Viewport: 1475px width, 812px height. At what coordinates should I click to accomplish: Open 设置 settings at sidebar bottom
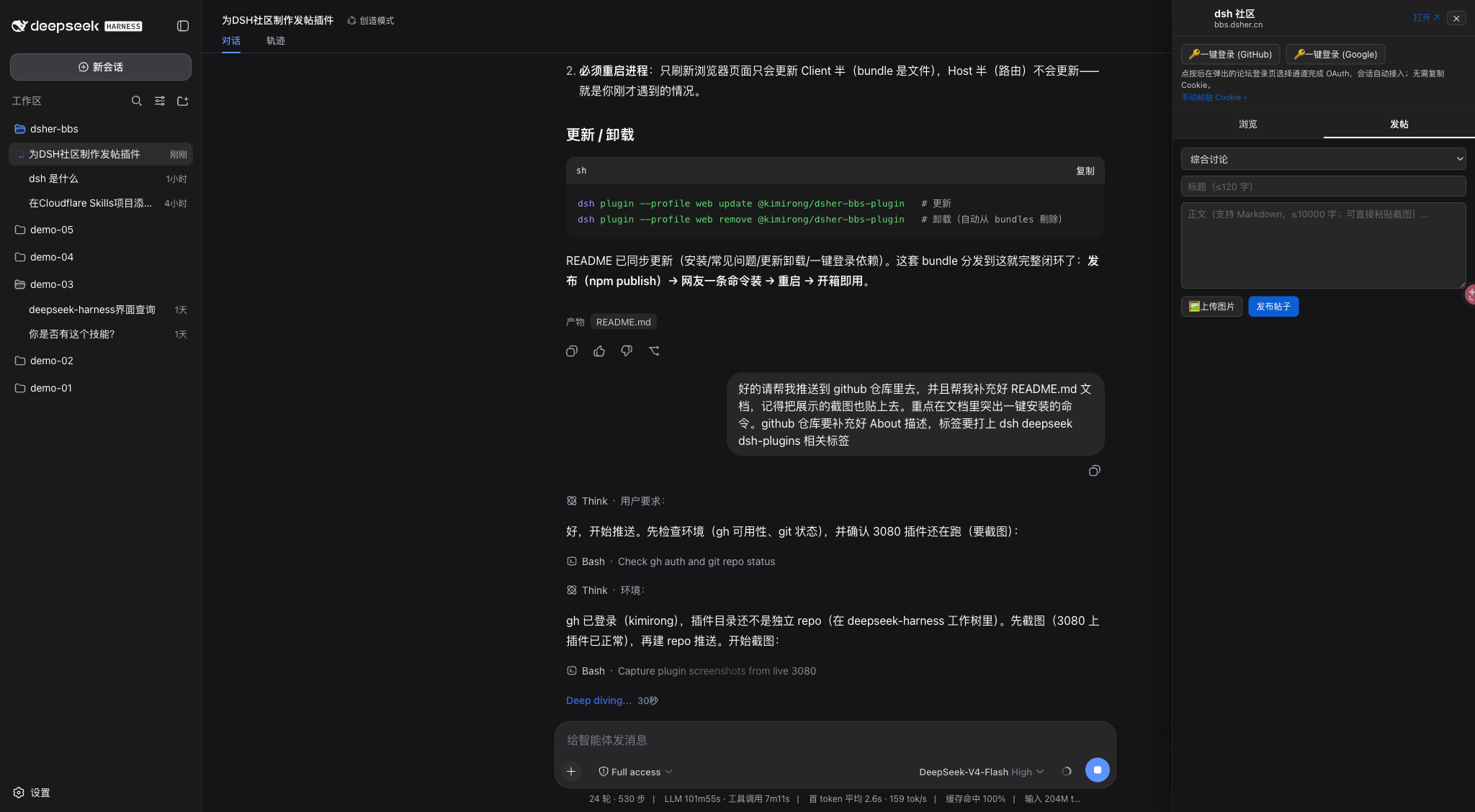(32, 793)
